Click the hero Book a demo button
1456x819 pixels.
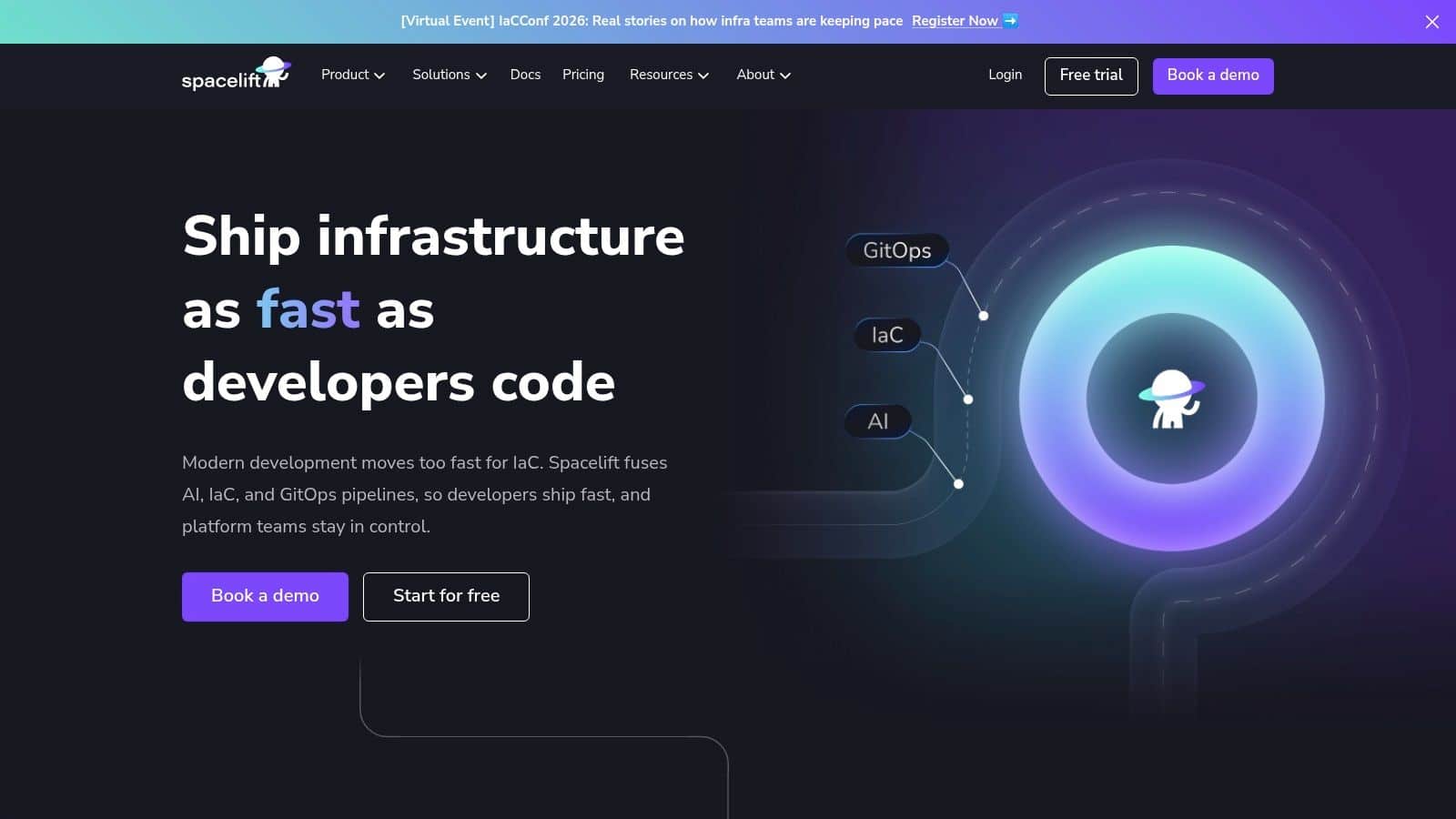point(265,597)
